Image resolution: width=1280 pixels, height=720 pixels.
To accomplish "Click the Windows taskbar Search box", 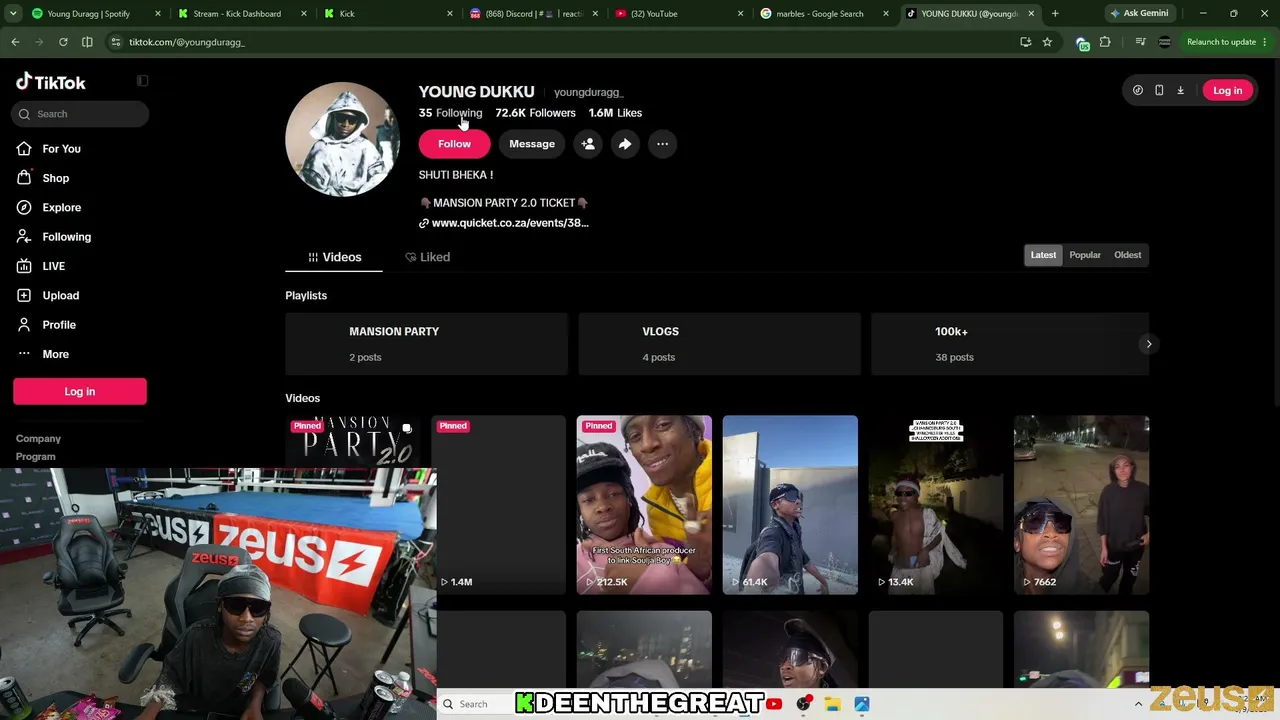I will [474, 704].
